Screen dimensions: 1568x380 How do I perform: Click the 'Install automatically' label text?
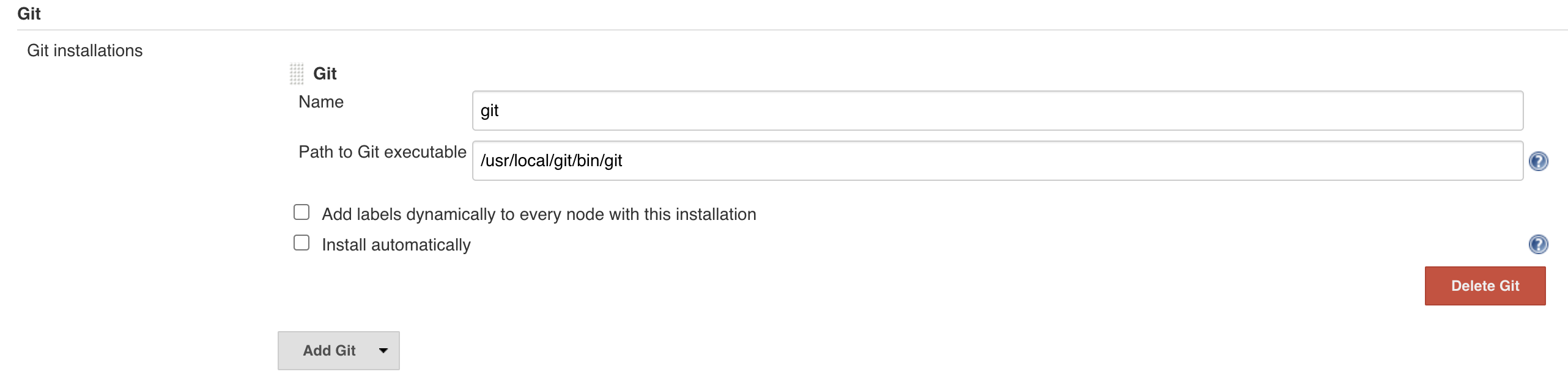(396, 245)
